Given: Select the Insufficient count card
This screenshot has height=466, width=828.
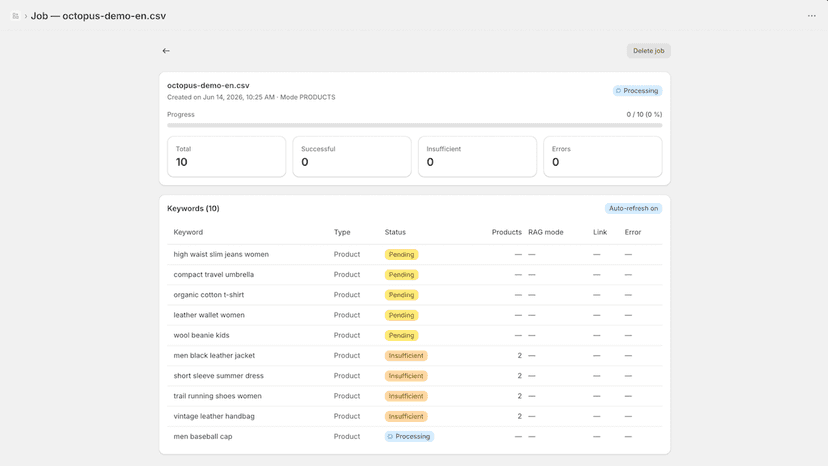Looking at the screenshot, I should click(x=477, y=156).
